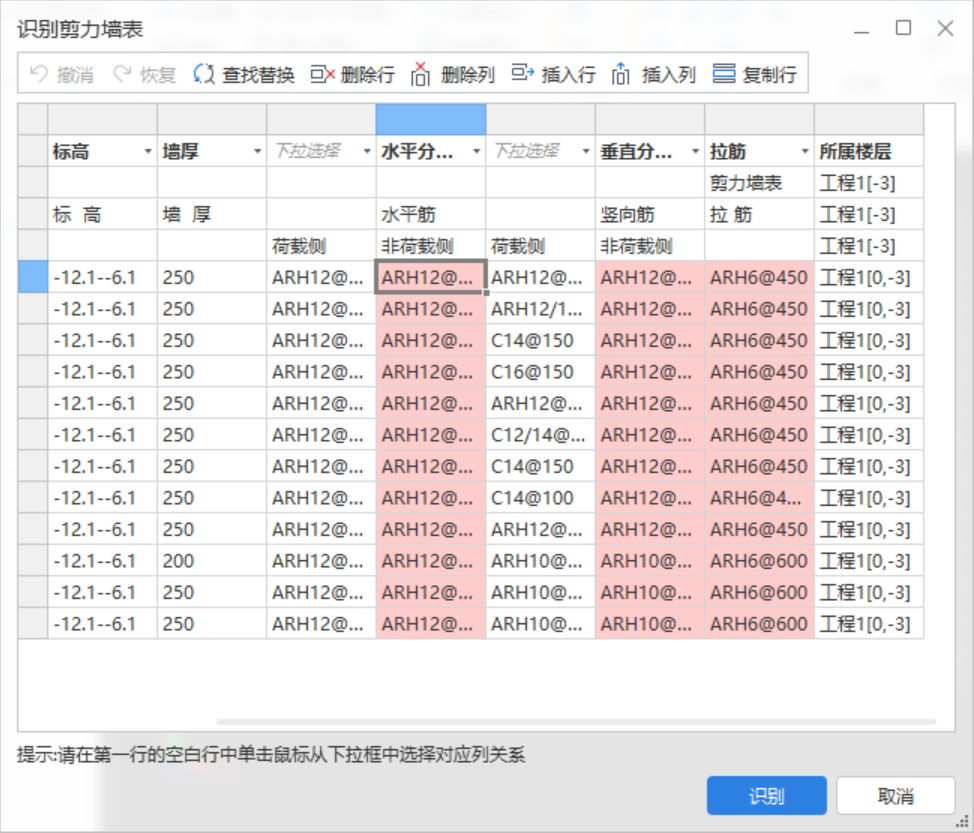Viewport: 974px width, 833px height.
Task: Open 查找替换 find and replace tool
Action: (x=205, y=74)
